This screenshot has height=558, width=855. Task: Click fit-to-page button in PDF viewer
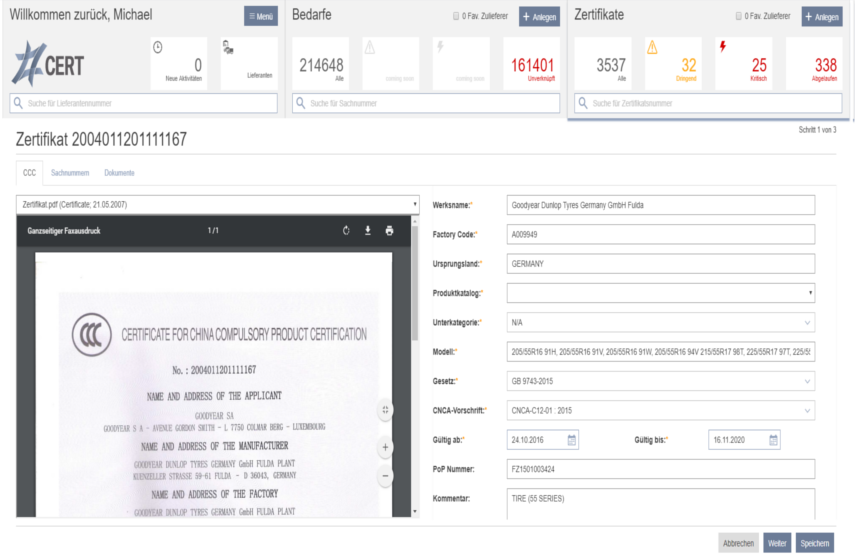[x=386, y=410]
